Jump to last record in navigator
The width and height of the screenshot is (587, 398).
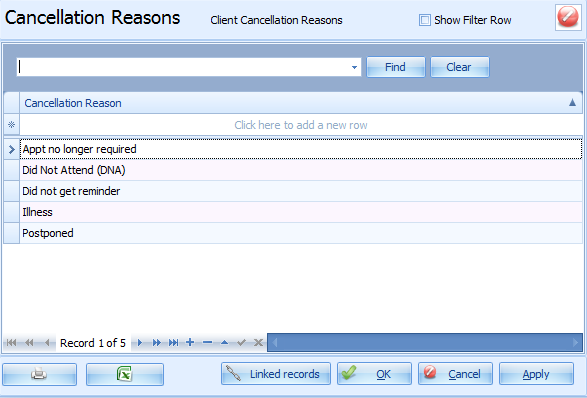tap(173, 343)
